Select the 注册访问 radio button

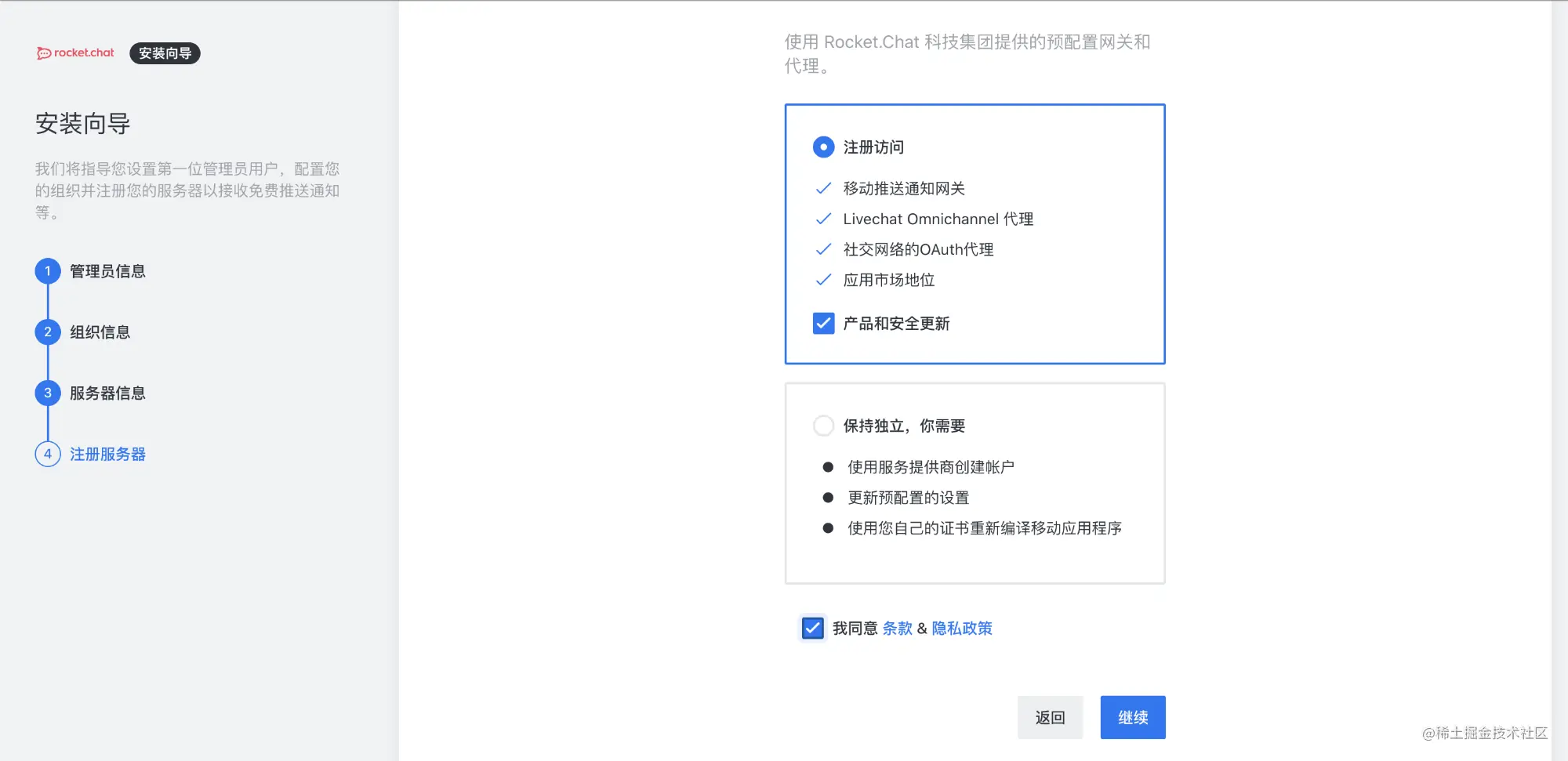pos(823,147)
